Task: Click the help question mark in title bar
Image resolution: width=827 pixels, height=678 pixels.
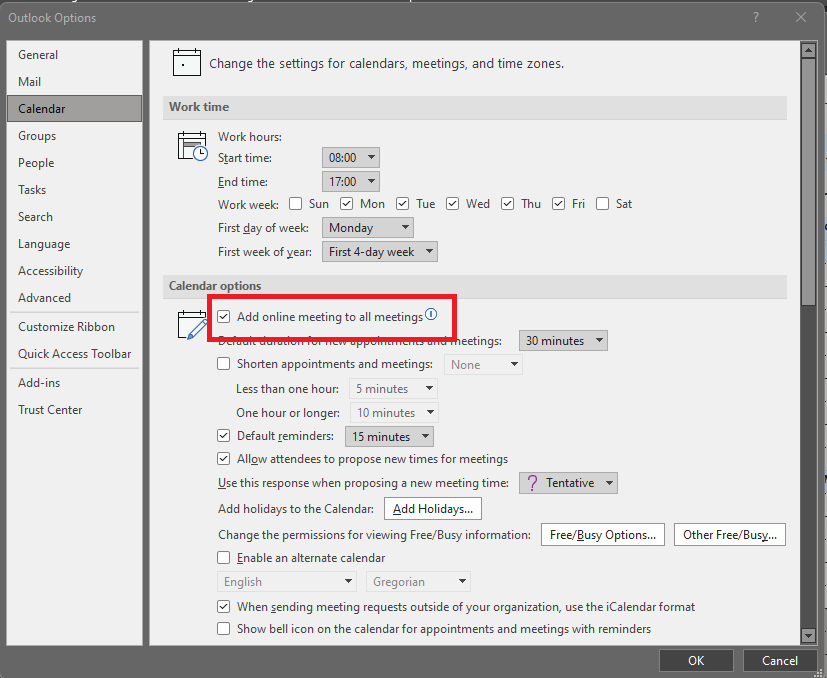Action: (x=756, y=17)
